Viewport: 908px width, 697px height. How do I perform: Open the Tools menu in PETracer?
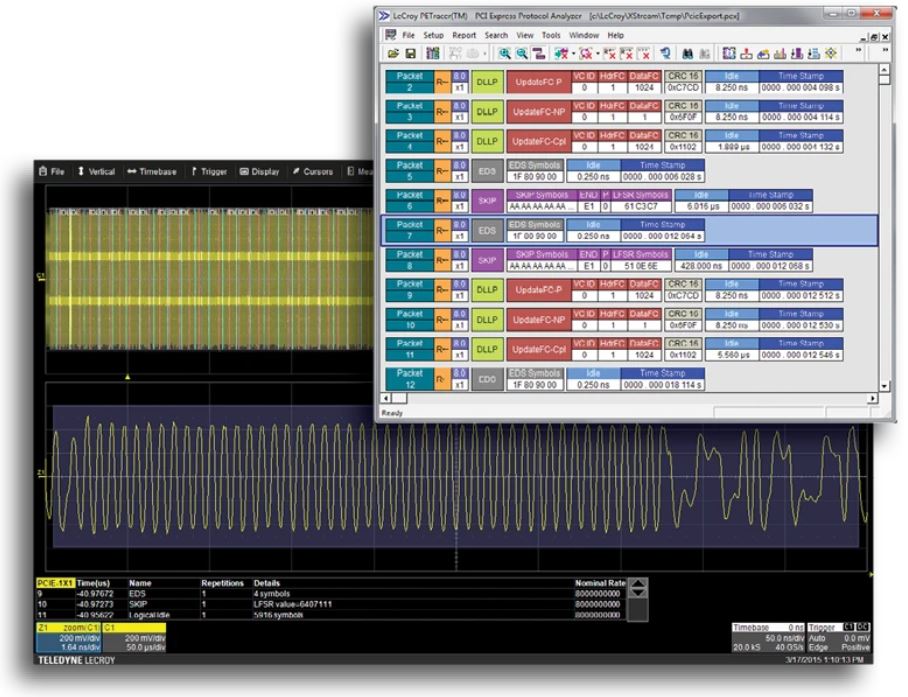click(x=551, y=35)
